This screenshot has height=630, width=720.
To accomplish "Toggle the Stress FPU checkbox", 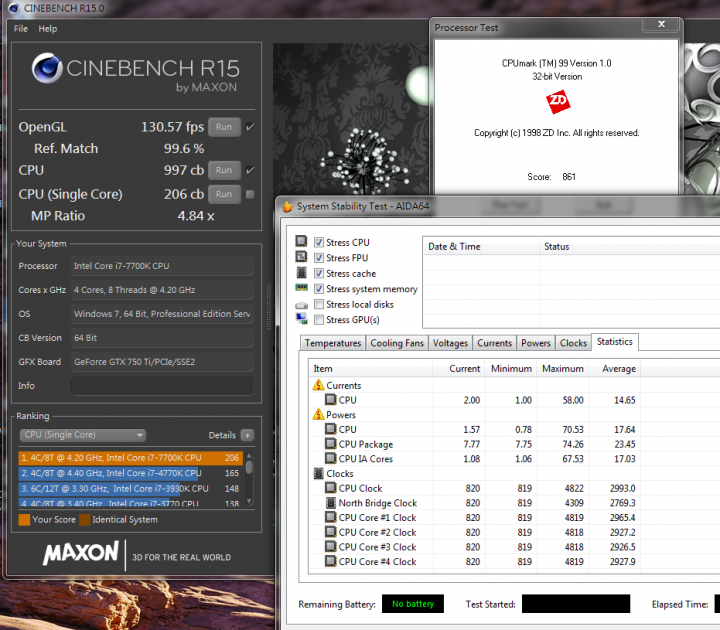I will (319, 258).
